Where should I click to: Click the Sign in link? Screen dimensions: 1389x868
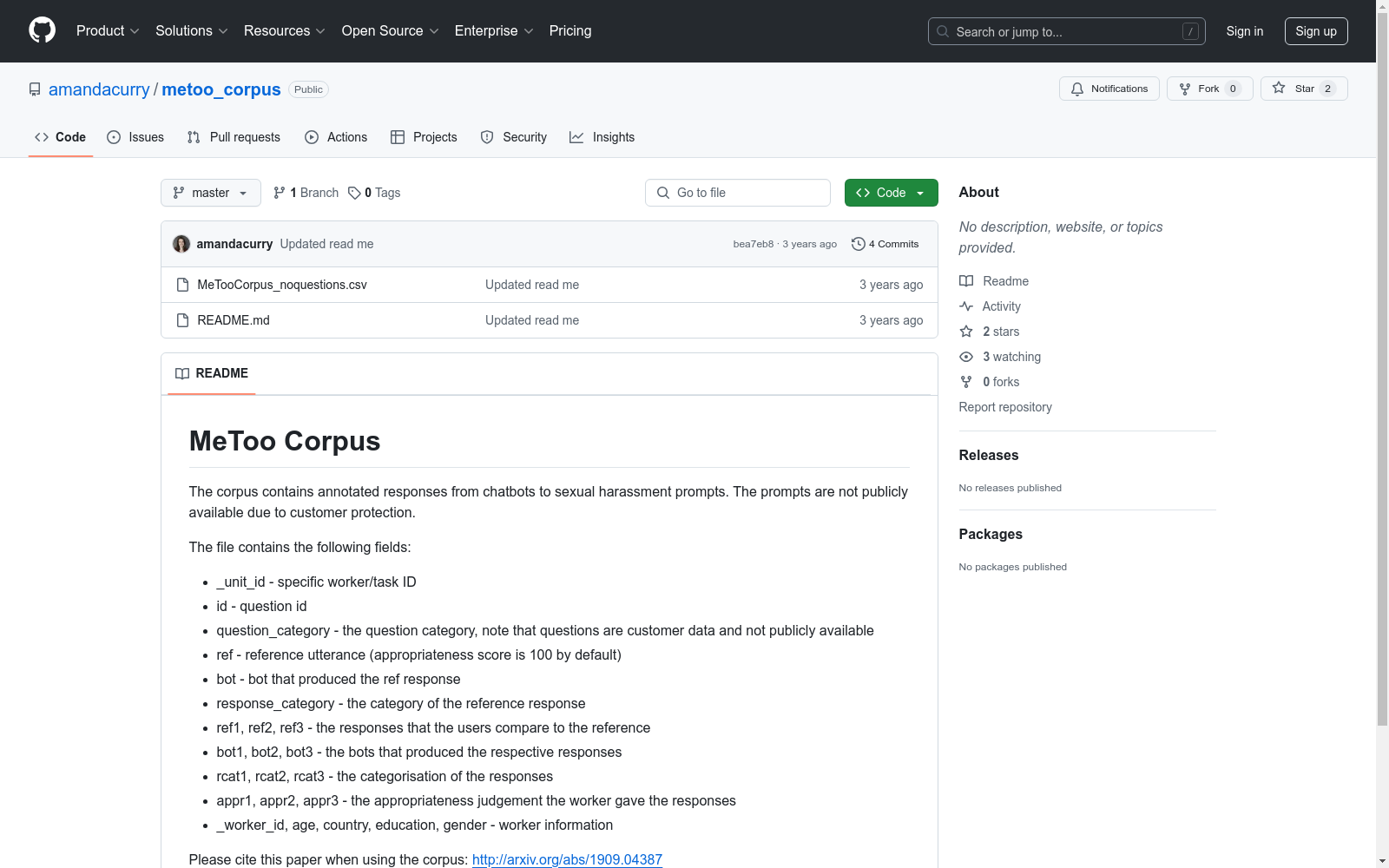pyautogui.click(x=1245, y=31)
